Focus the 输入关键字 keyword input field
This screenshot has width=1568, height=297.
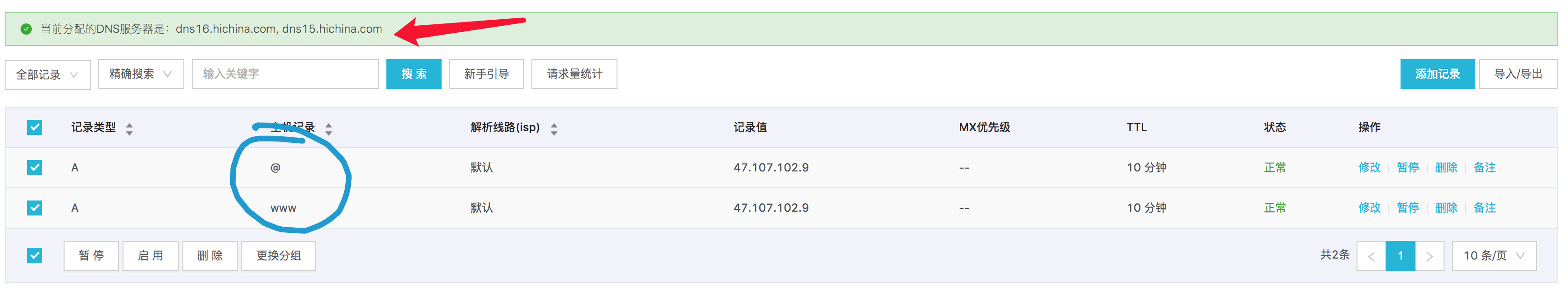pyautogui.click(x=285, y=74)
